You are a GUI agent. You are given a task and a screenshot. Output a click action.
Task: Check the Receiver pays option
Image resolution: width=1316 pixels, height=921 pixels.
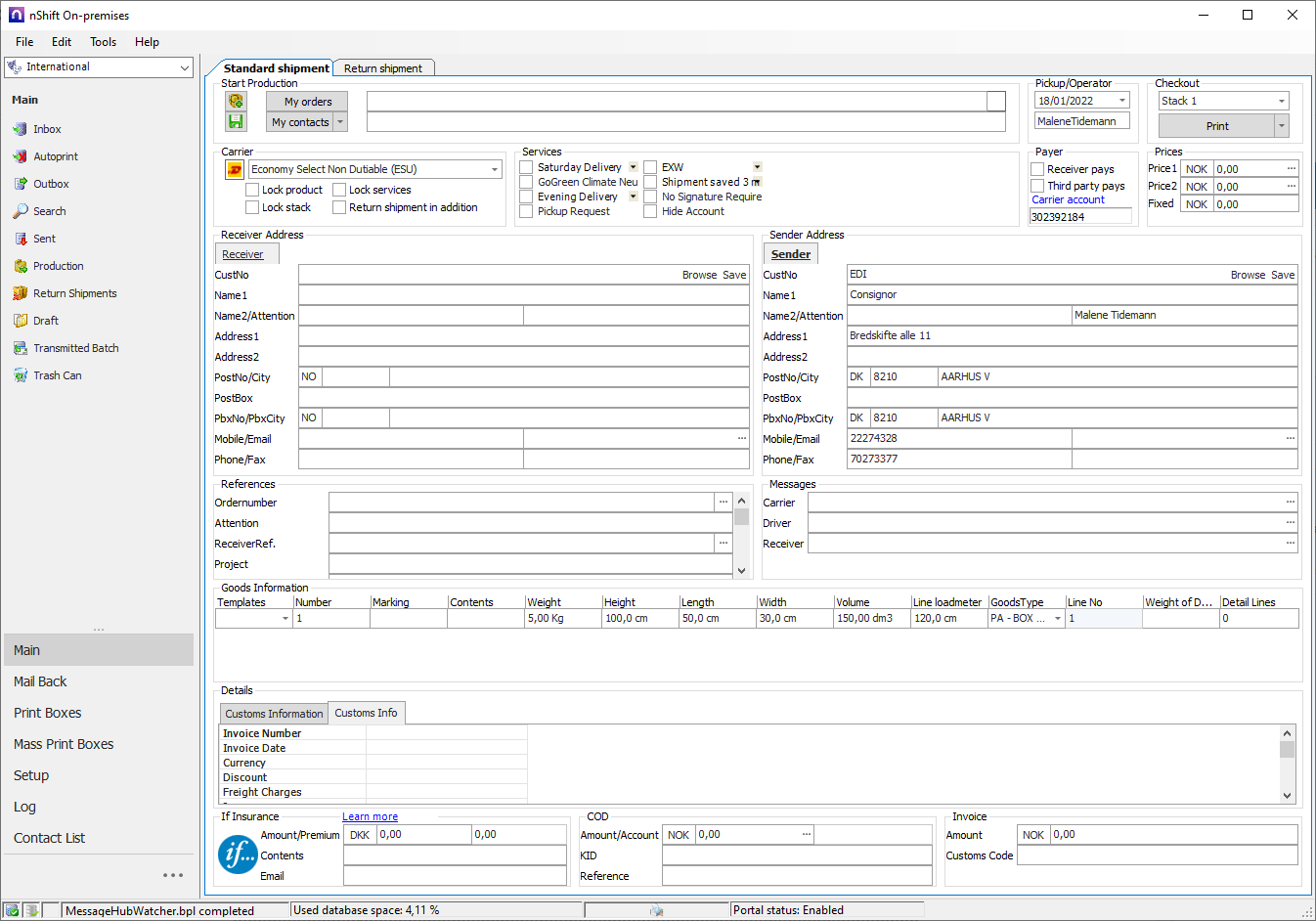pos(1037,169)
